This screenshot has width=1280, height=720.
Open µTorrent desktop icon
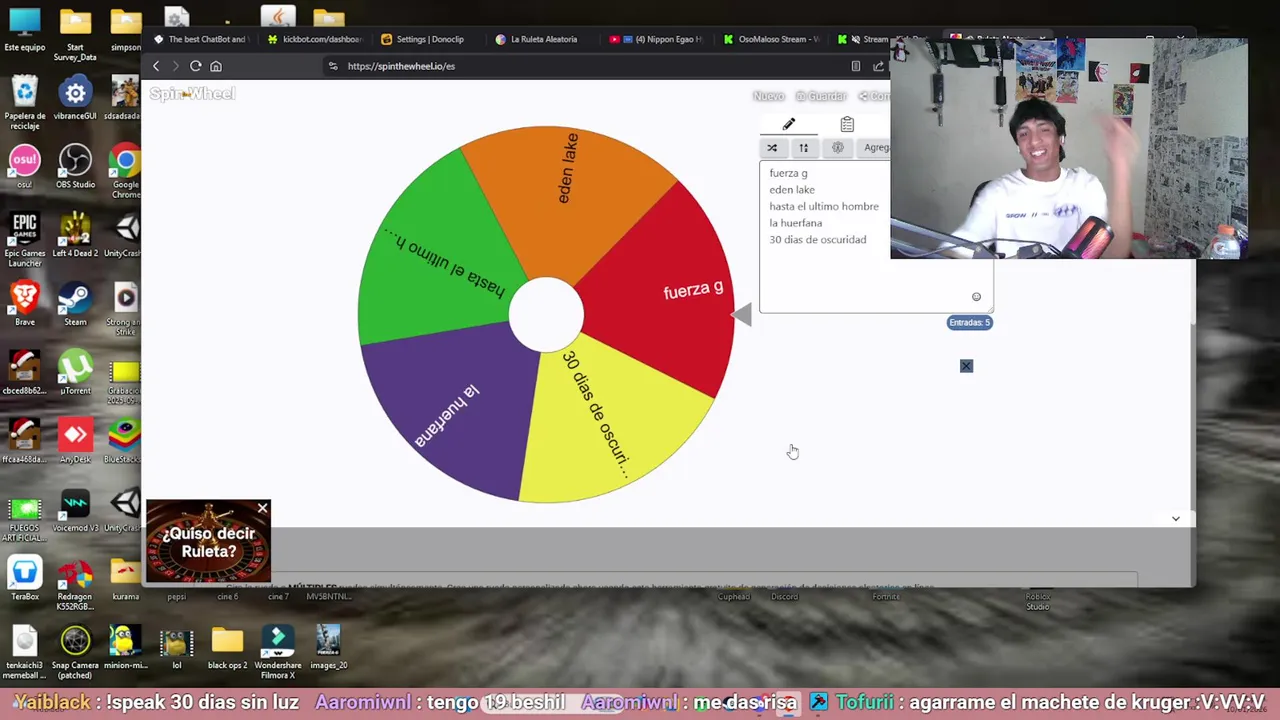(x=75, y=373)
